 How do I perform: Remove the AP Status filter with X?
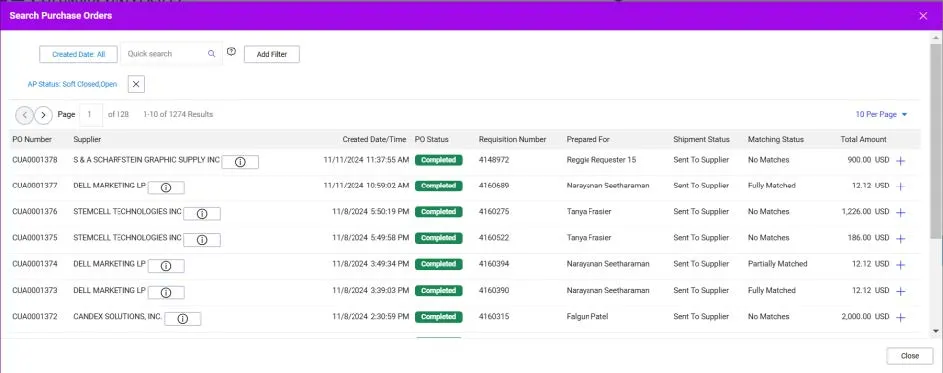[136, 84]
